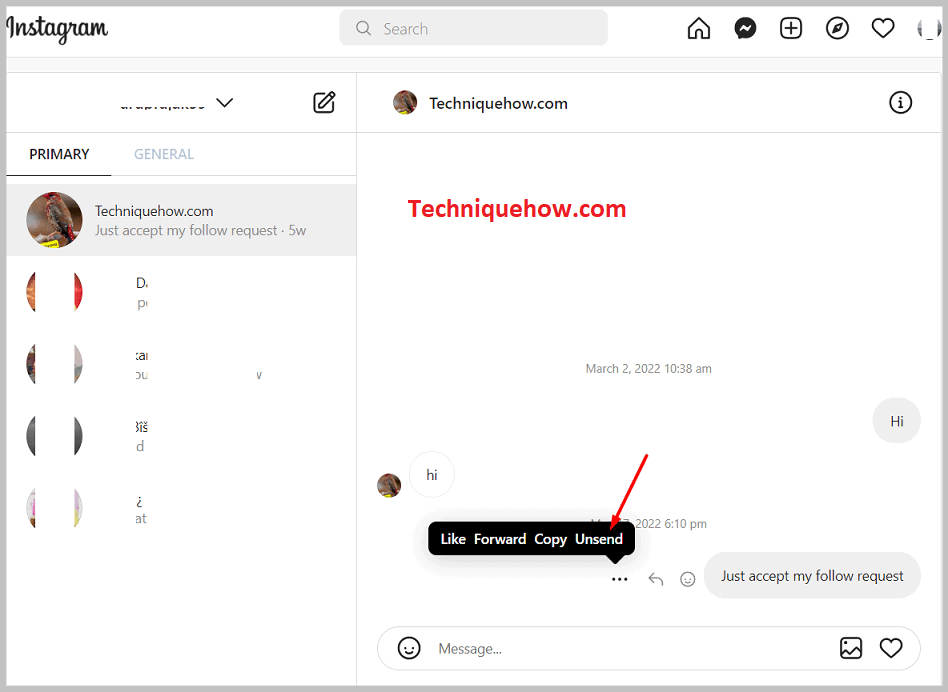Open third conversation in inbox list
948x692 pixels.
(181, 364)
